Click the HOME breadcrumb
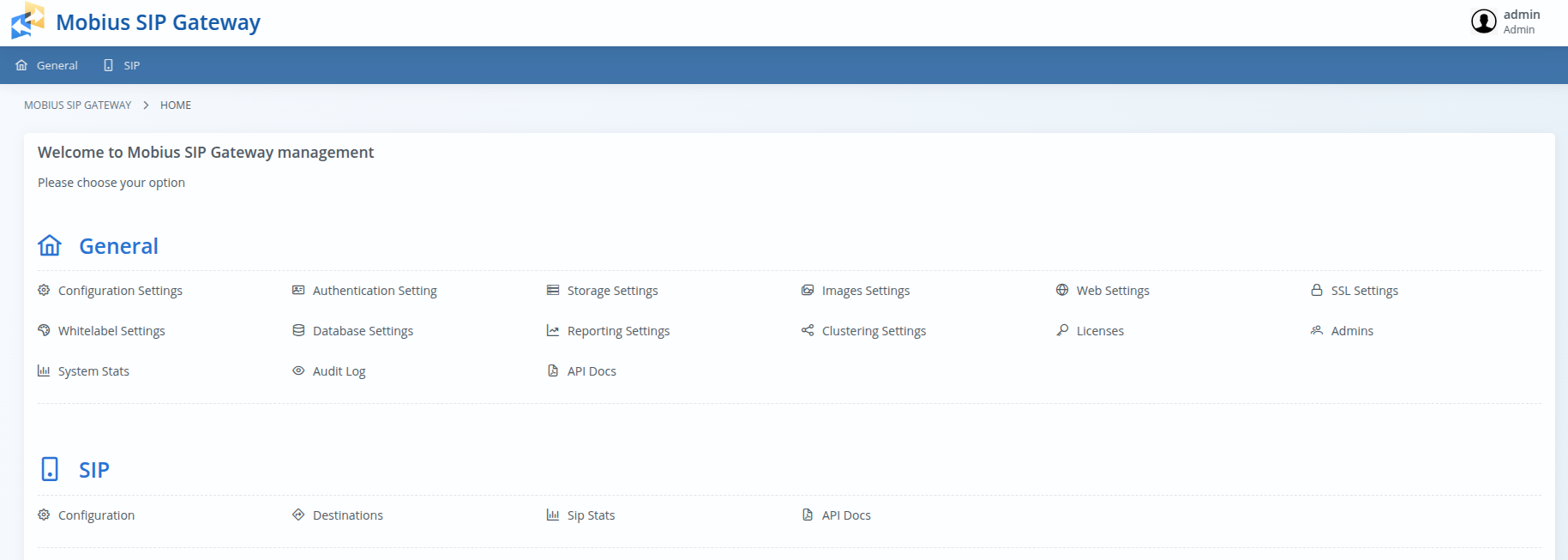This screenshot has width=1568, height=560. coord(176,105)
